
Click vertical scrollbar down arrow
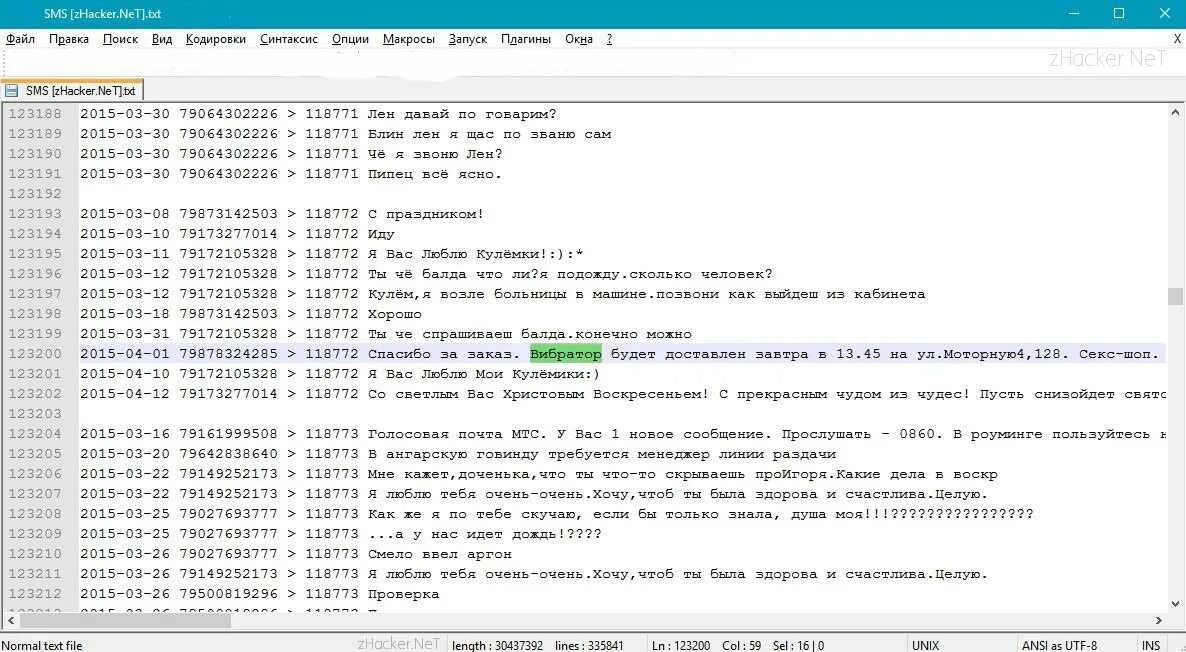(1175, 604)
